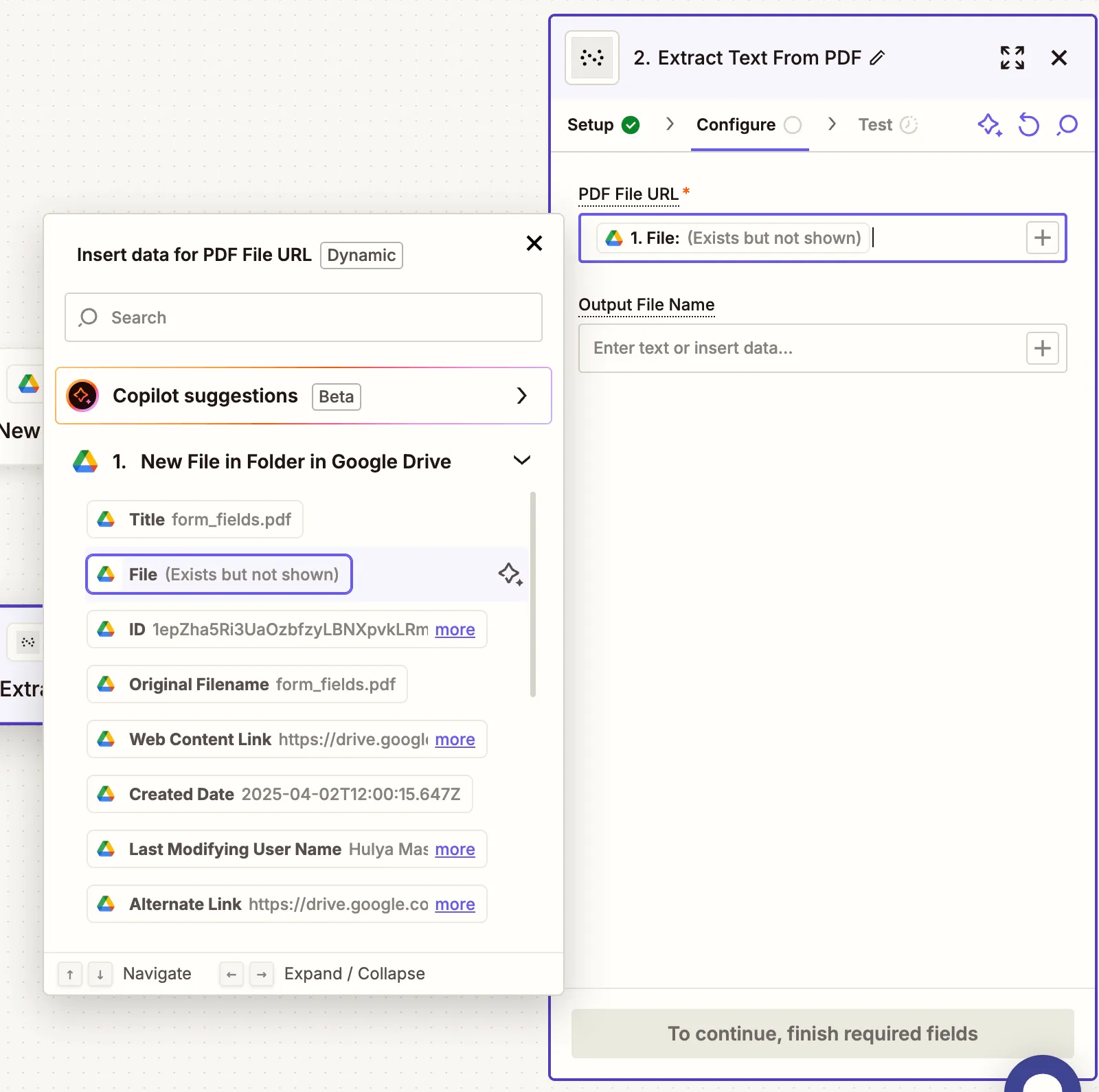Collapse New File in Folder in Google Drive section
Image resolution: width=1099 pixels, height=1092 pixels.
(x=522, y=461)
